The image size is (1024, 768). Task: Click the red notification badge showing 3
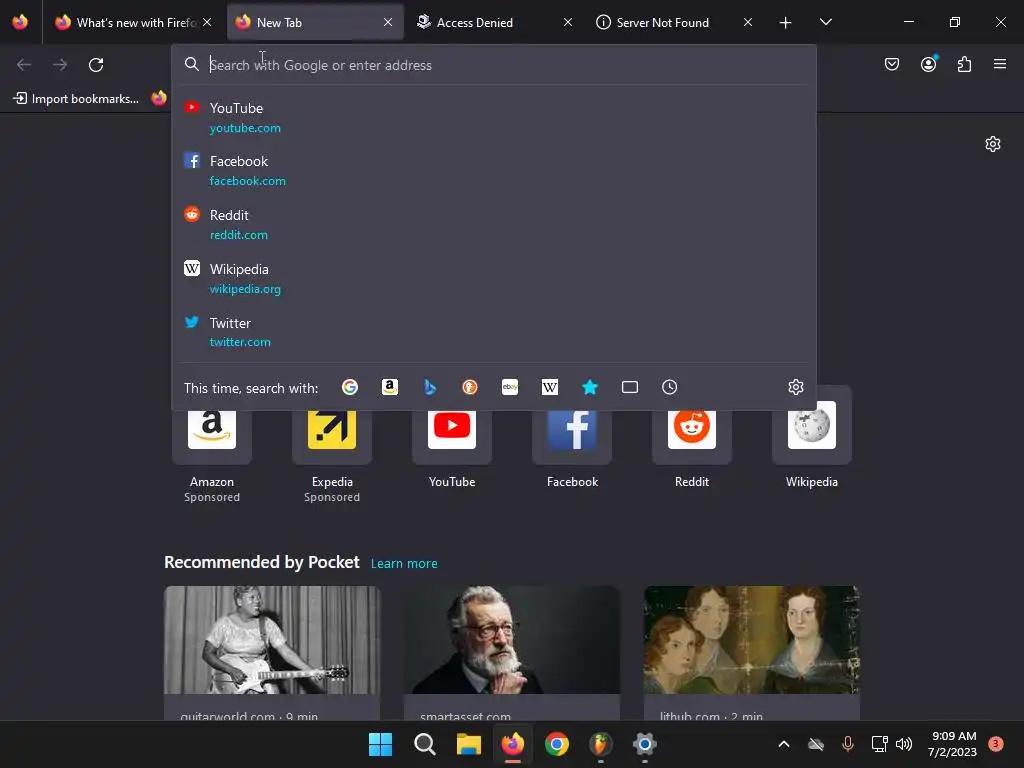tap(995, 743)
